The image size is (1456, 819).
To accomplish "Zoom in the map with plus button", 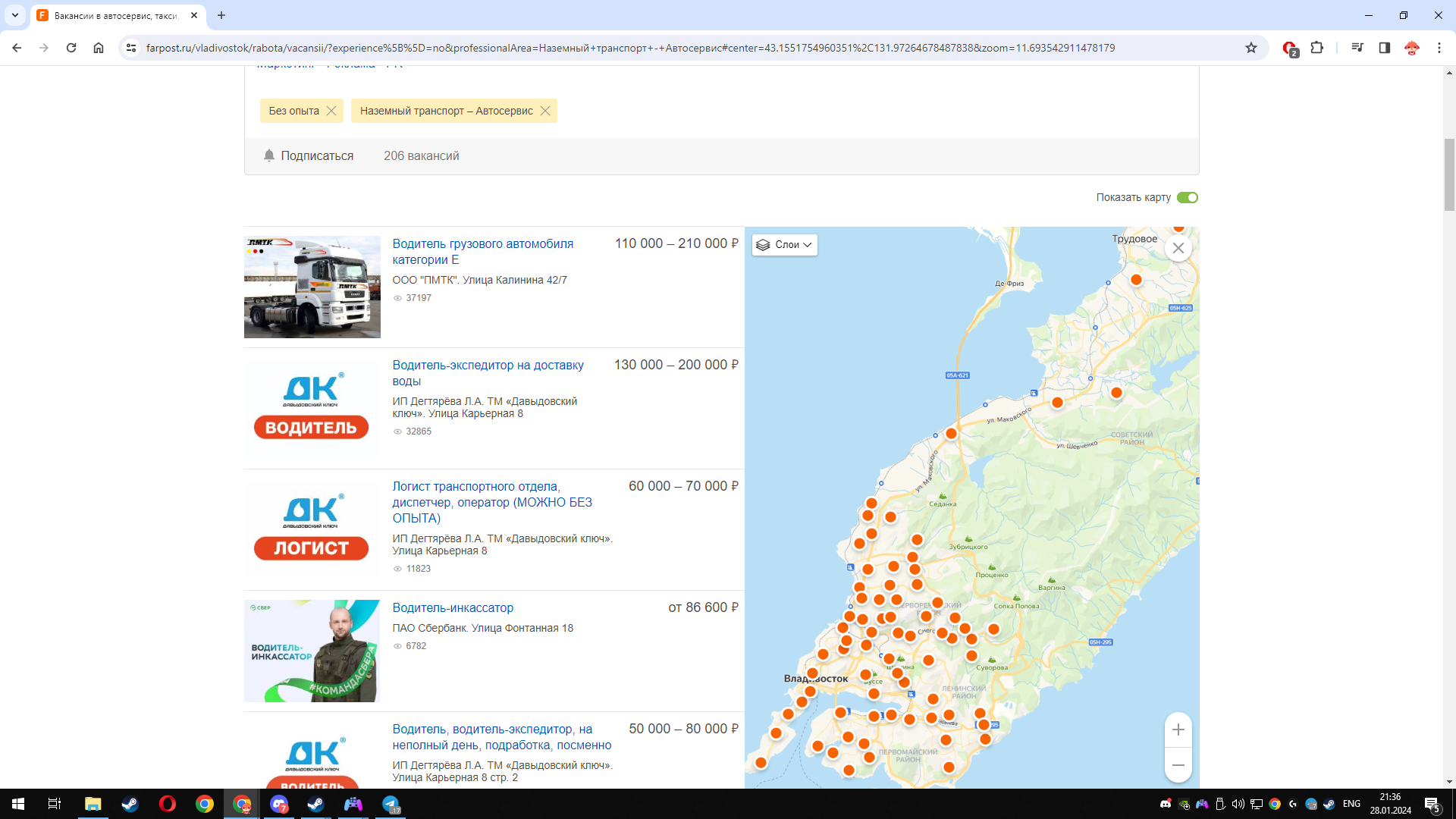I will 1178,730.
